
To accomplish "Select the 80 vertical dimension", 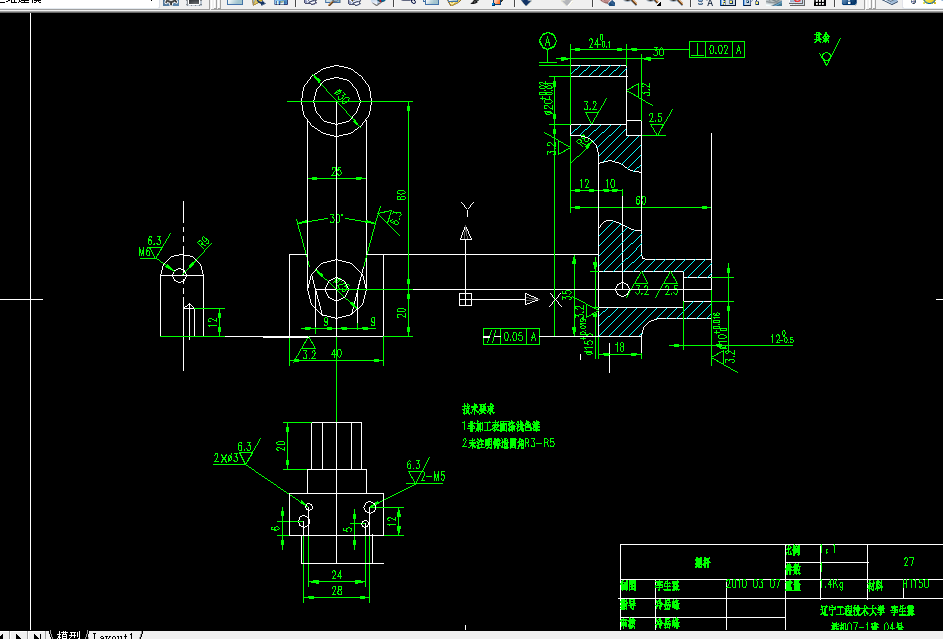I will tap(402, 195).
